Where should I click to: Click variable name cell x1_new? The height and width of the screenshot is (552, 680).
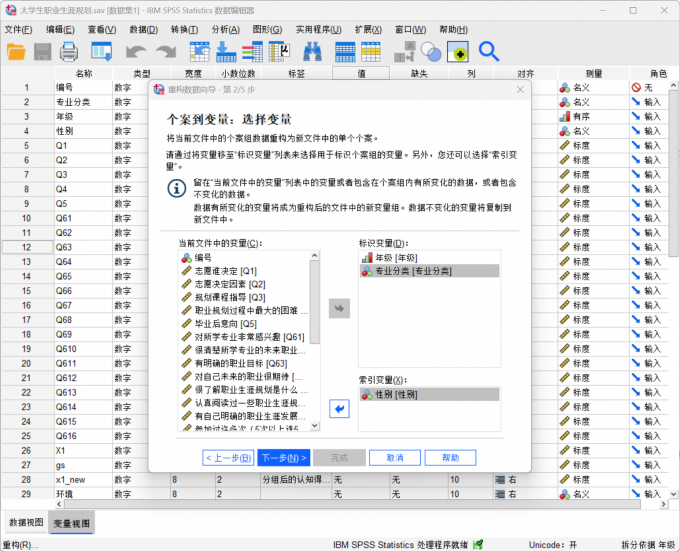click(x=83, y=480)
